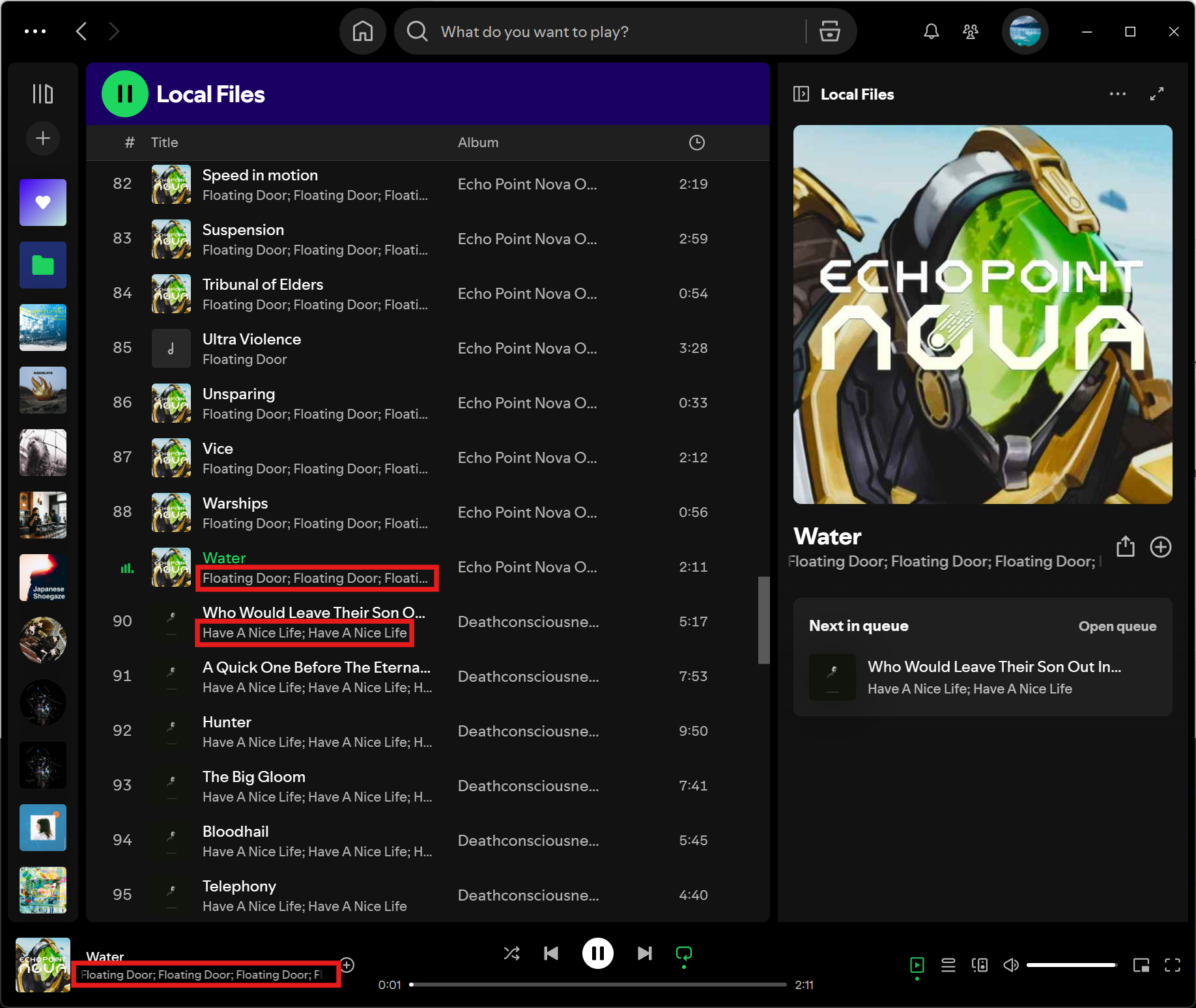
Task: Click the Echo Point Nova album artwork
Action: tap(982, 315)
